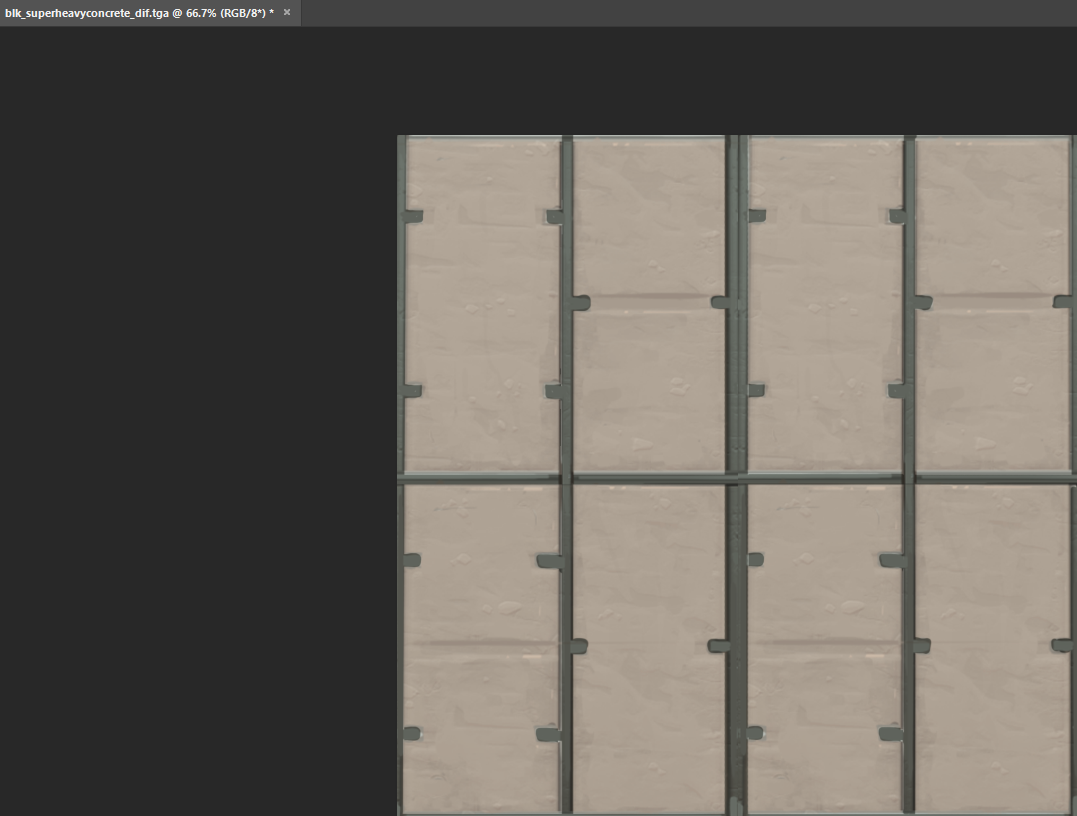
Task: Select the blk_superheavyconcrete_dif.tga document tab
Action: coord(138,13)
